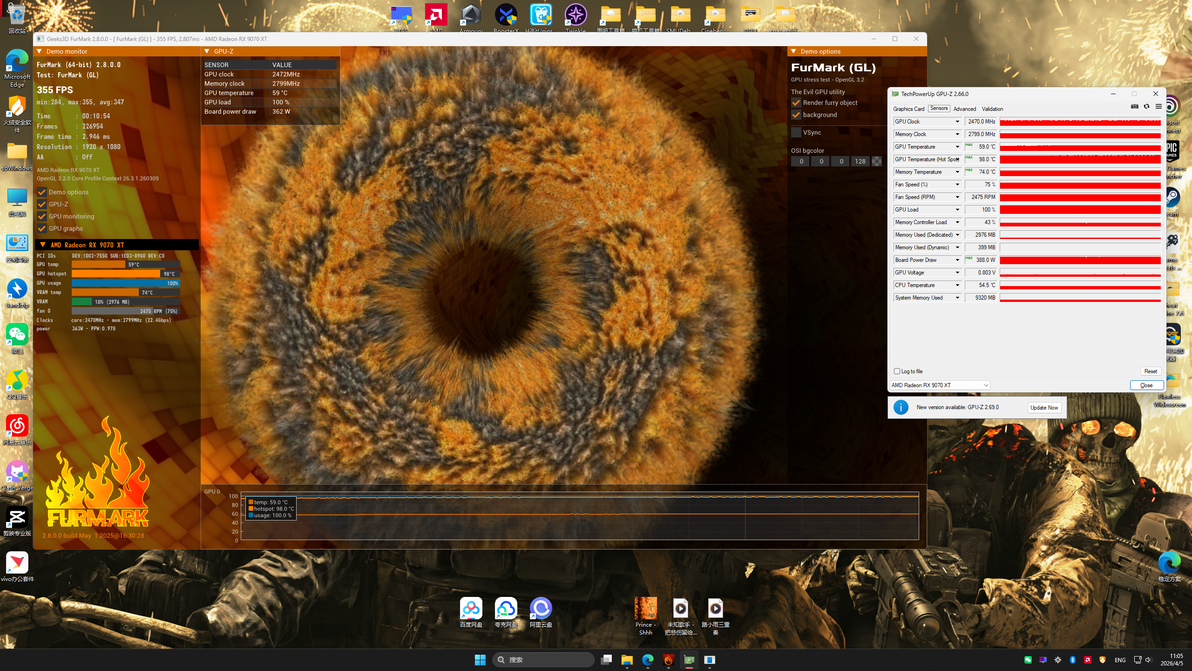Screen dimensions: 1192x671
Task: Open Edge from the taskbar
Action: click(647, 660)
